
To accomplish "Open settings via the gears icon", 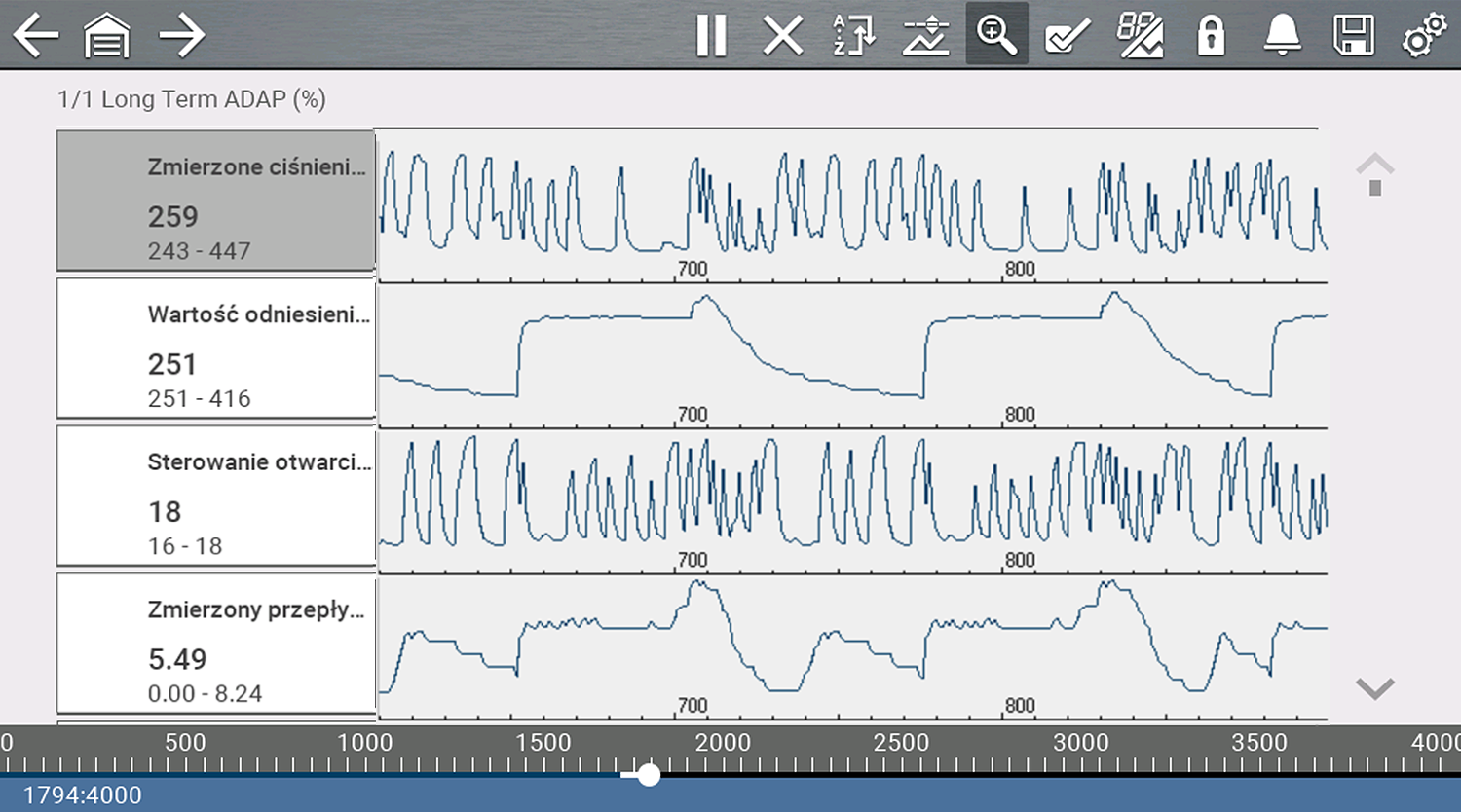I will [1424, 36].
